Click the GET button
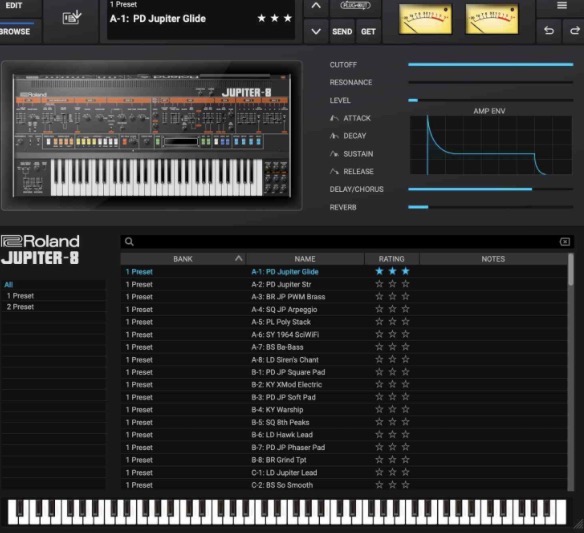This screenshot has height=533, width=584. (x=368, y=32)
